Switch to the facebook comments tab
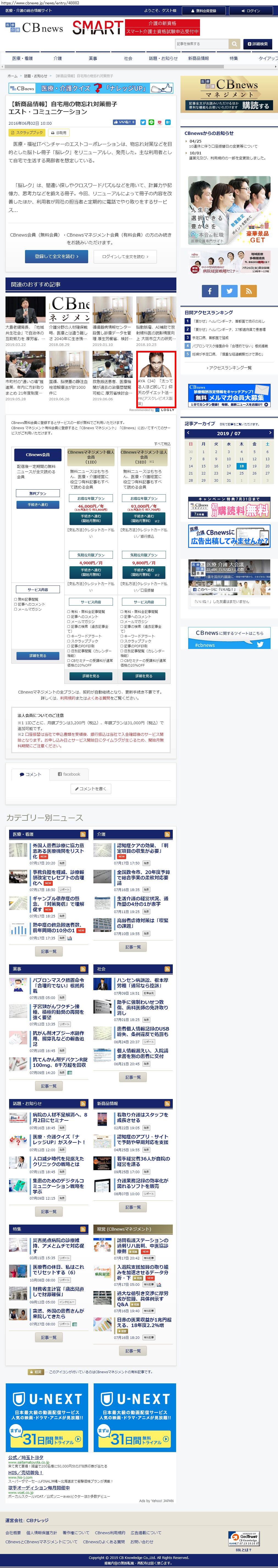The height and width of the screenshot is (1568, 278). point(69,774)
